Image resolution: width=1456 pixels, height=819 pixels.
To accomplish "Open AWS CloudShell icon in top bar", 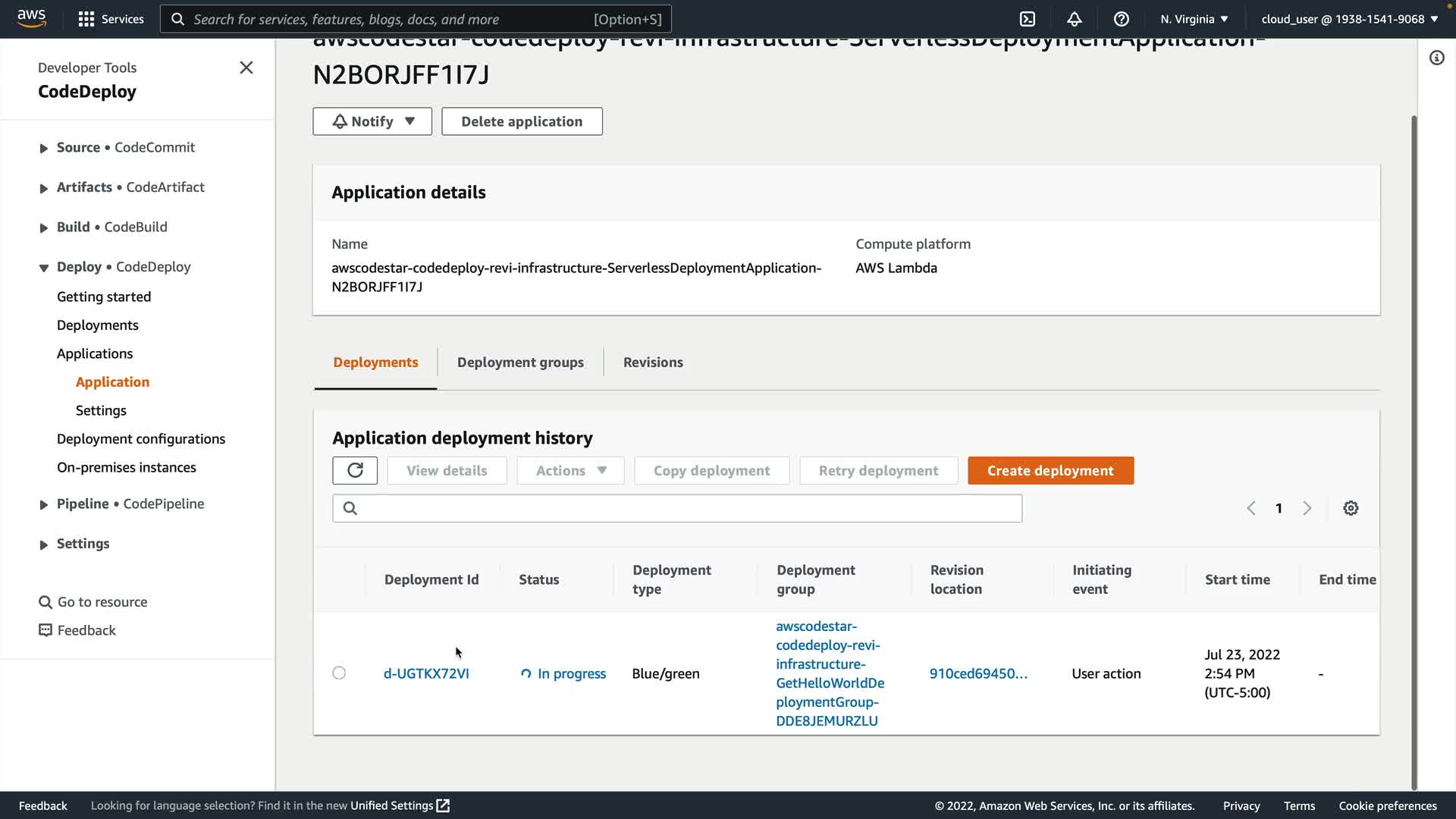I will pyautogui.click(x=1028, y=19).
